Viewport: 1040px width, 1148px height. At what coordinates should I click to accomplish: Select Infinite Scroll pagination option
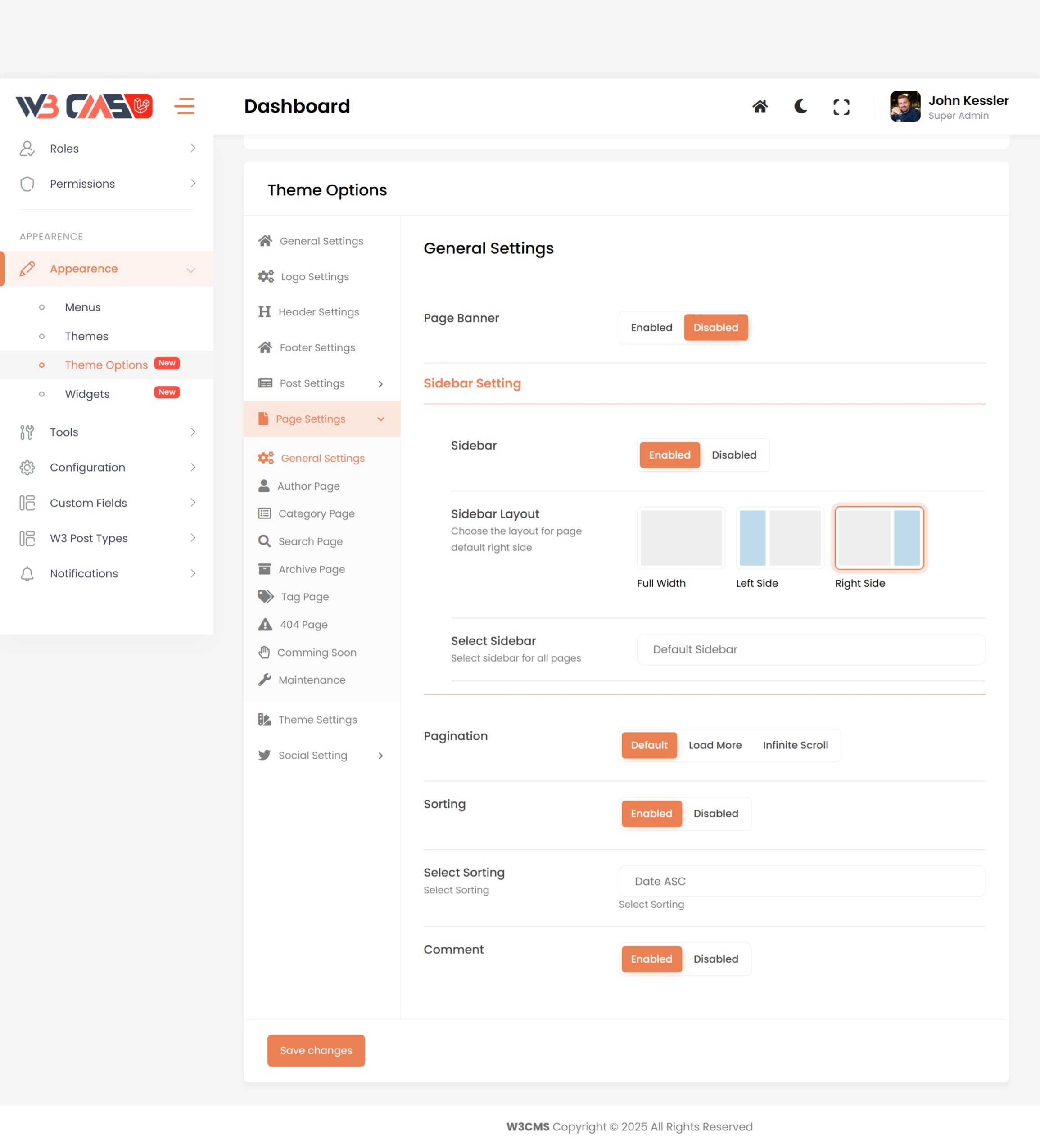(795, 745)
